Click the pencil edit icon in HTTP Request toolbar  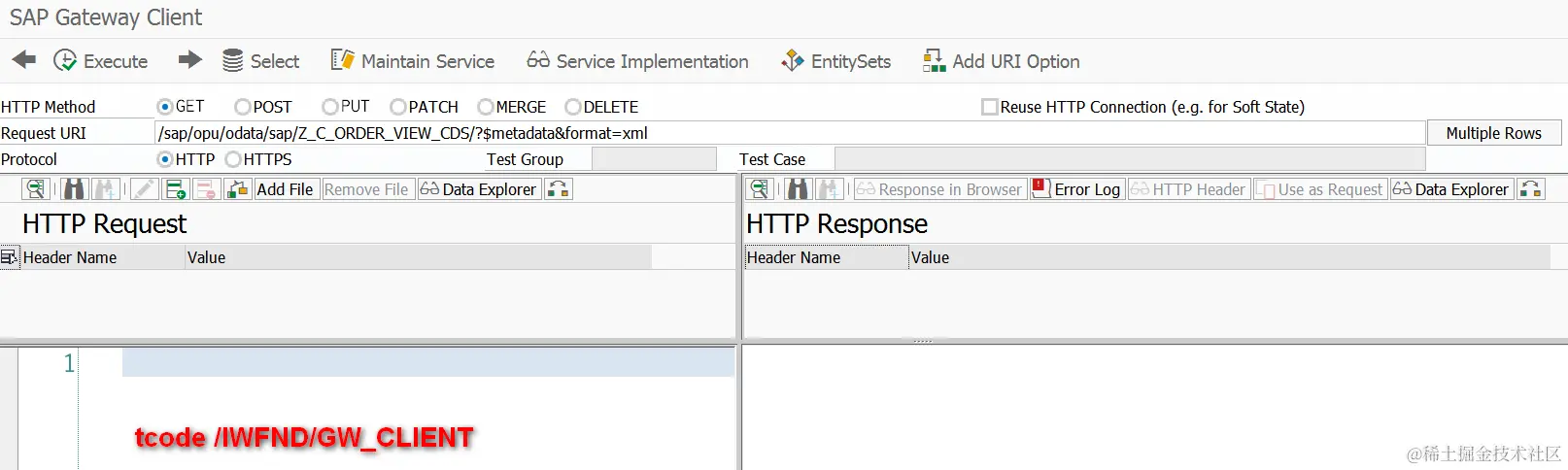144,189
